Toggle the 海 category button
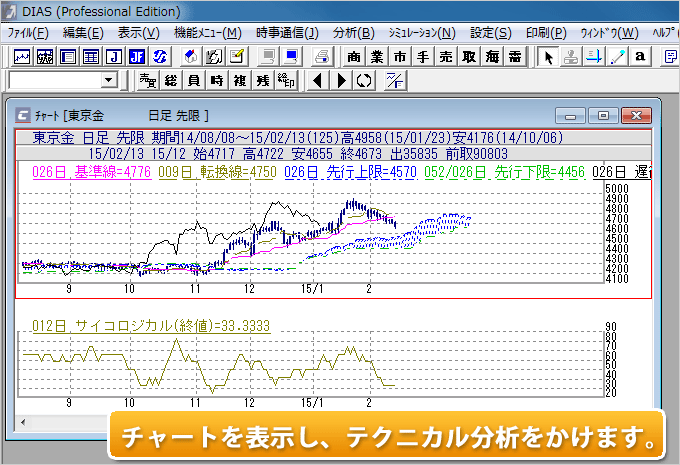The image size is (680, 465). (x=493, y=56)
